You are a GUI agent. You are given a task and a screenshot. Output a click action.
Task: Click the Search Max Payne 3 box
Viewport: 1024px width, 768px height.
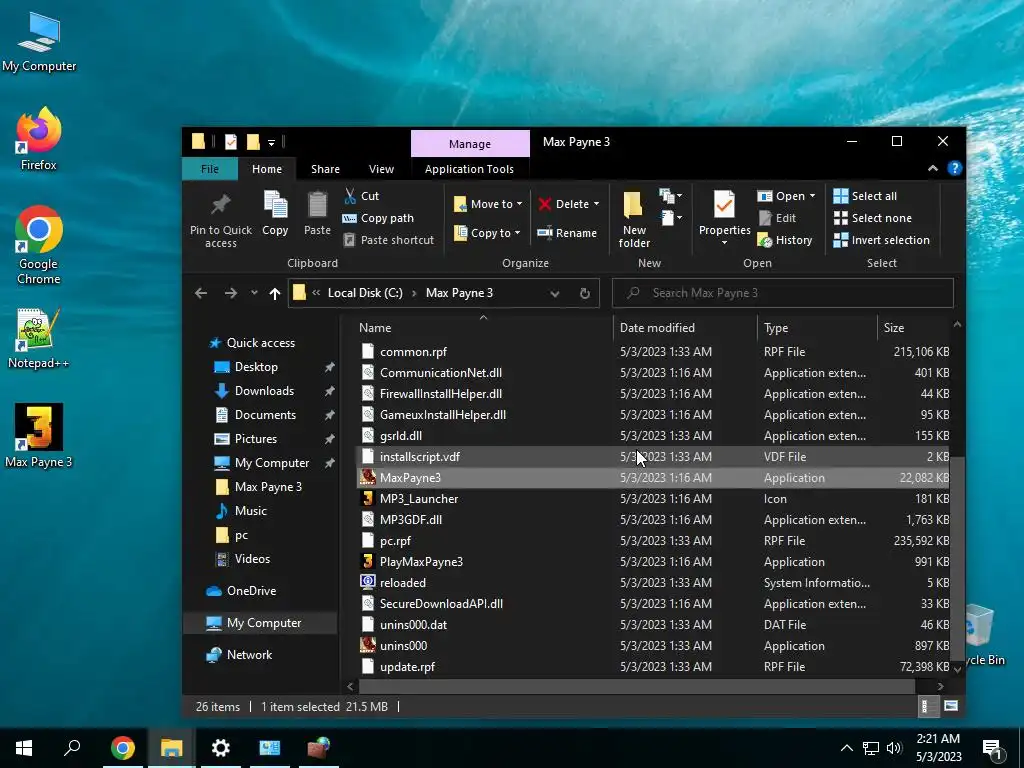782,293
